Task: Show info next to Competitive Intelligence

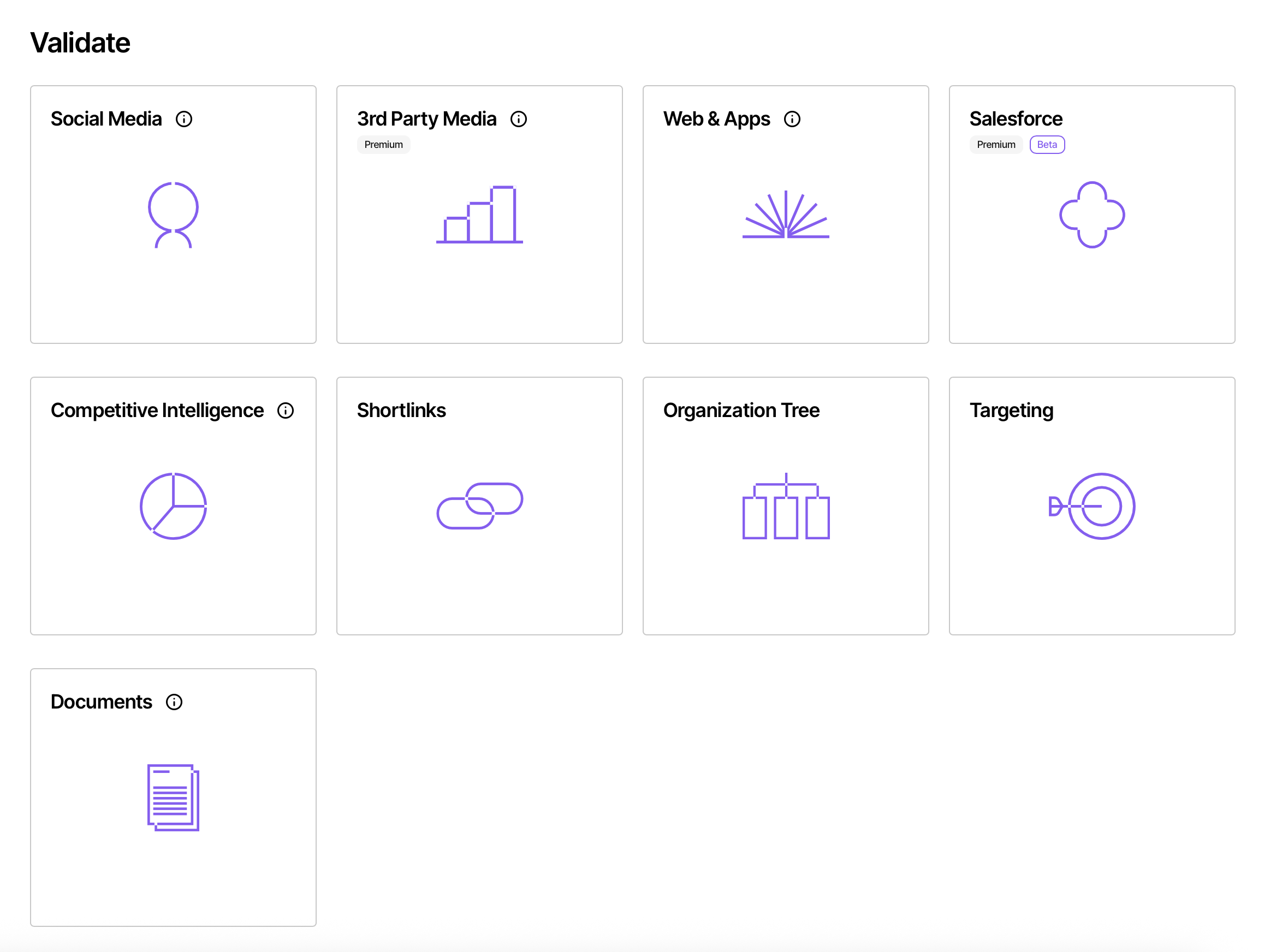Action: tap(286, 410)
